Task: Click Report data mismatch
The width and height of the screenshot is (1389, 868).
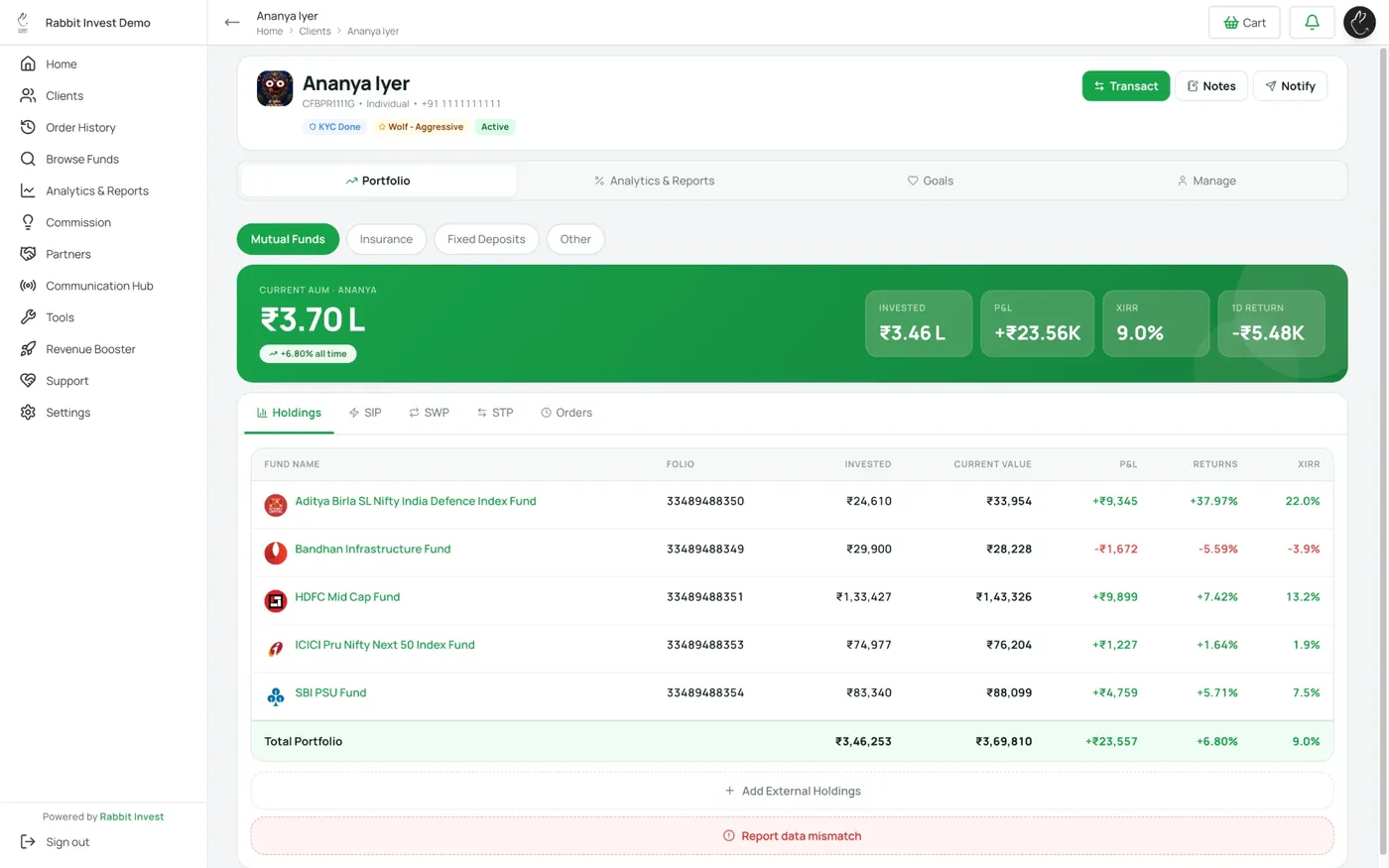Action: [x=792, y=836]
